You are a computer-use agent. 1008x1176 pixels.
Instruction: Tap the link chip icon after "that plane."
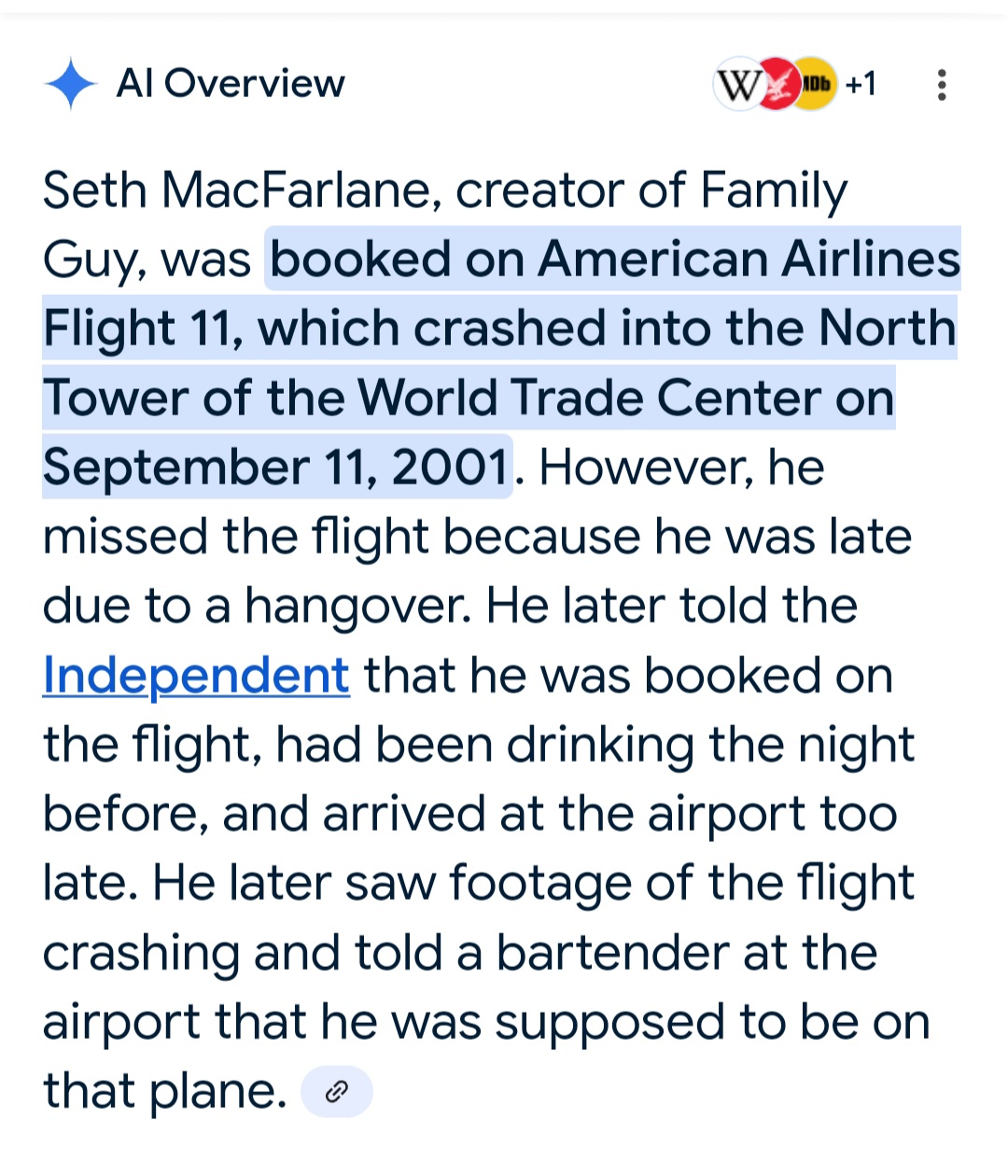tap(337, 1091)
